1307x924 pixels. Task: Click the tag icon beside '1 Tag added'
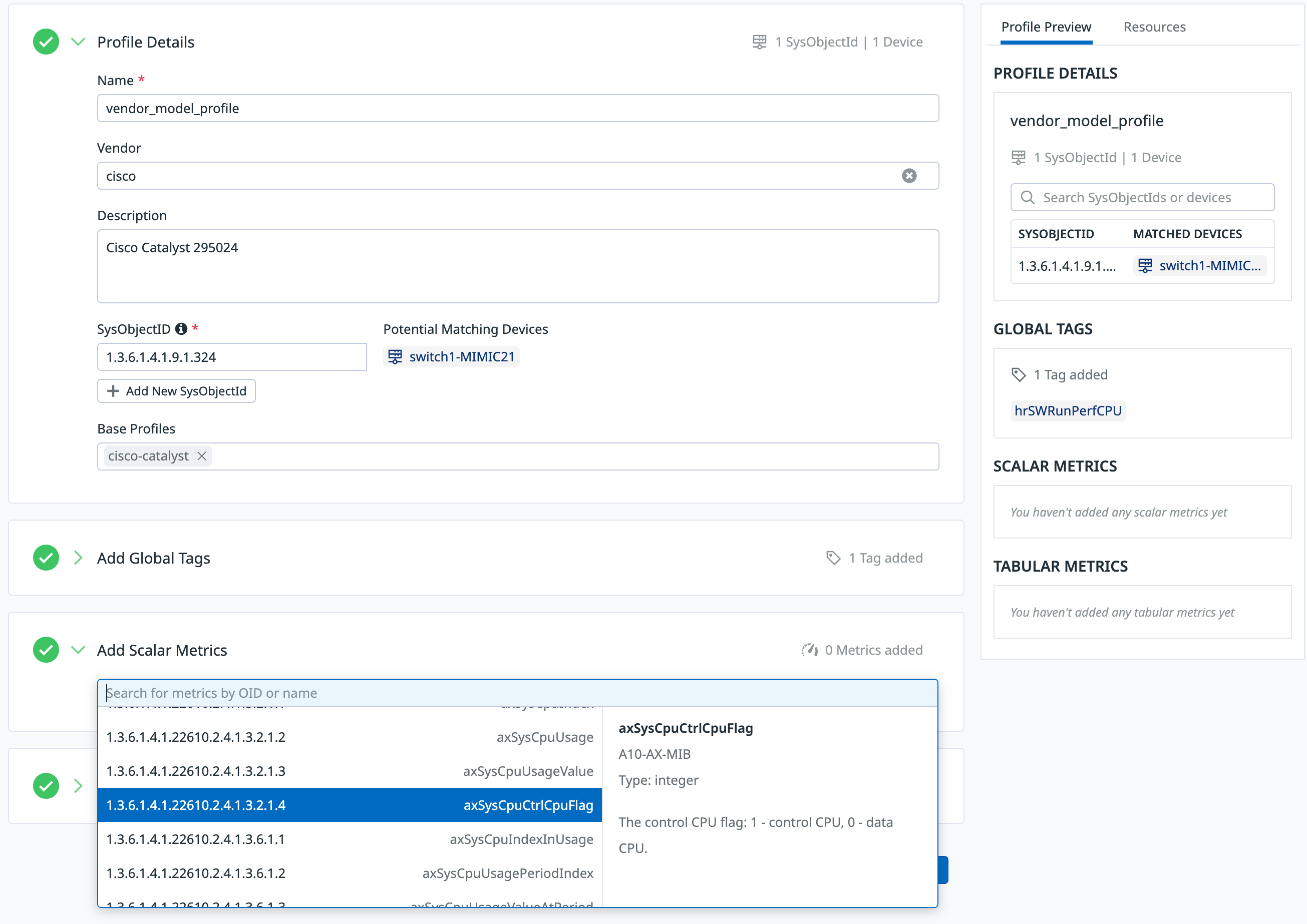pyautogui.click(x=833, y=558)
